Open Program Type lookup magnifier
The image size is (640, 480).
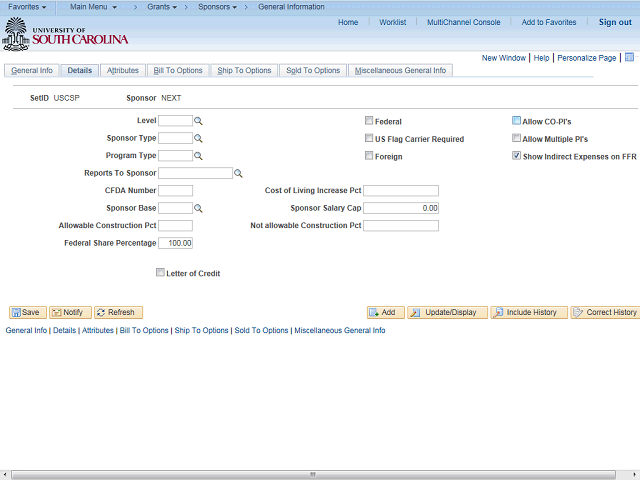click(x=198, y=156)
